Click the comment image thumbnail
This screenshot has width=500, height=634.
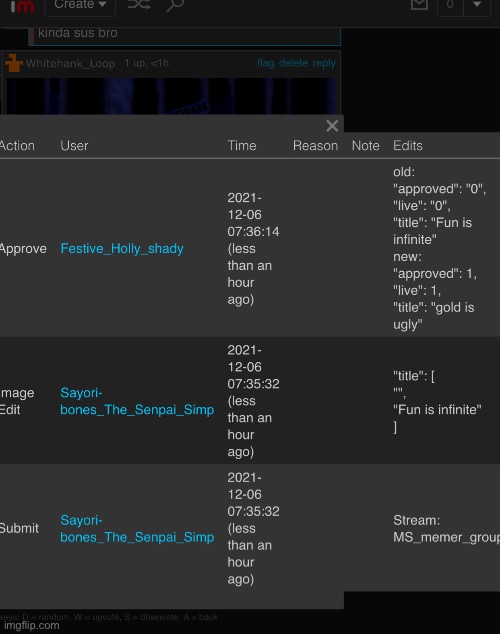click(171, 97)
